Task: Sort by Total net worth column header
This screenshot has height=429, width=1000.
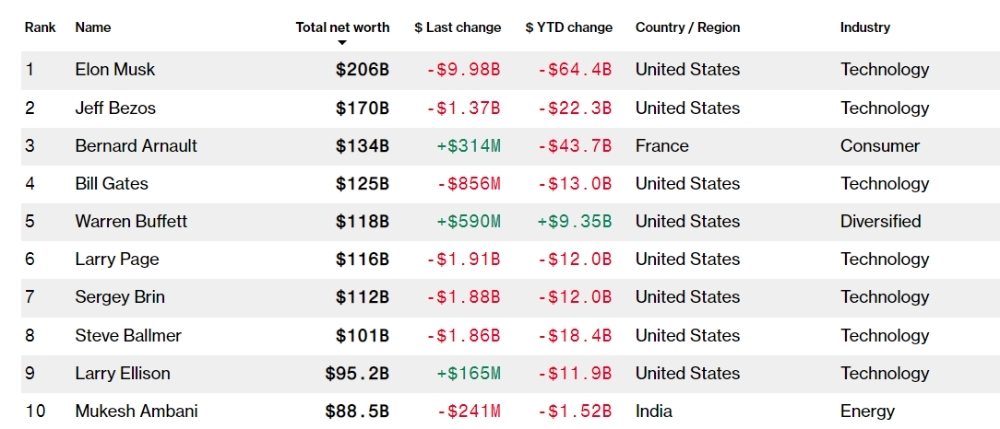Action: 342,27
